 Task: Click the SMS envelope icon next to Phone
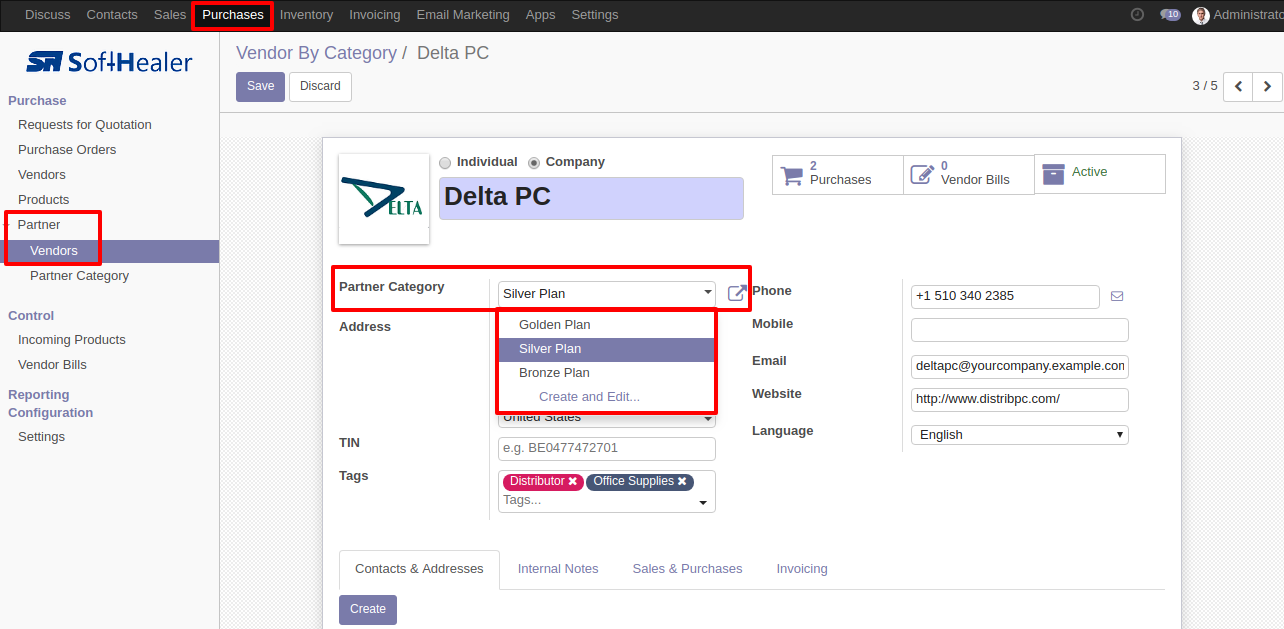pos(1117,296)
